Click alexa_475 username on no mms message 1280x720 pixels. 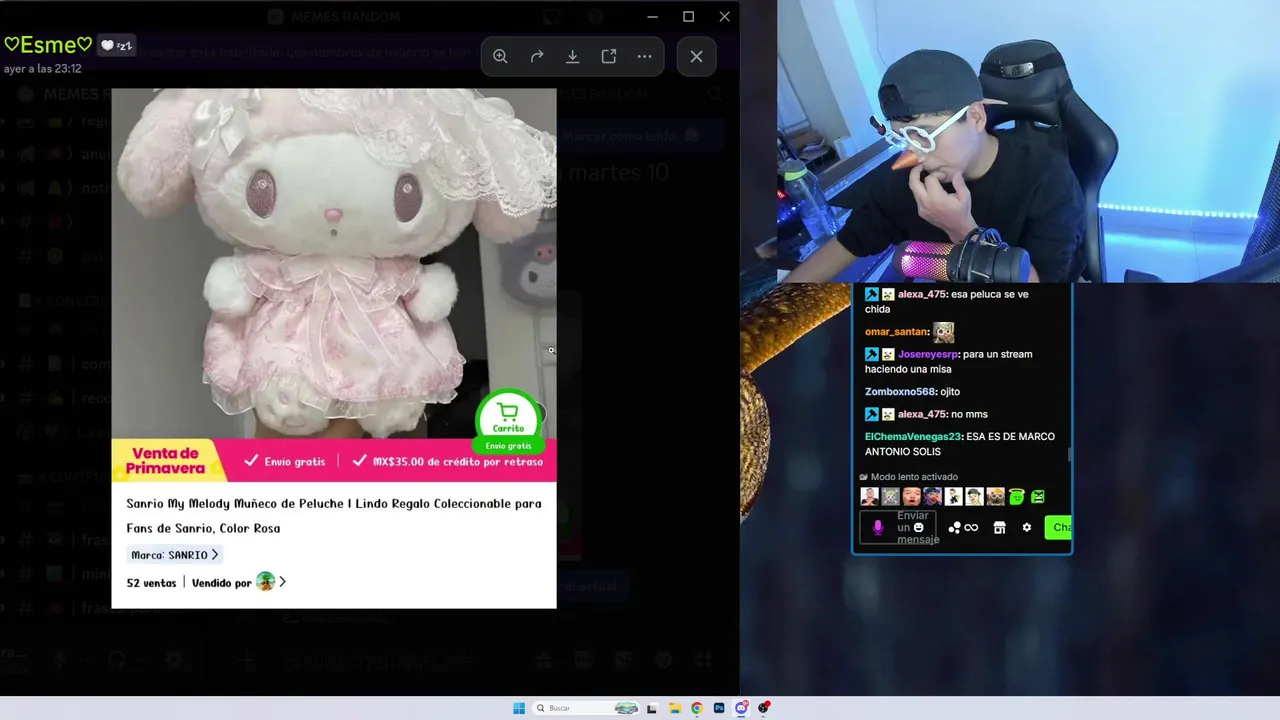tap(921, 414)
